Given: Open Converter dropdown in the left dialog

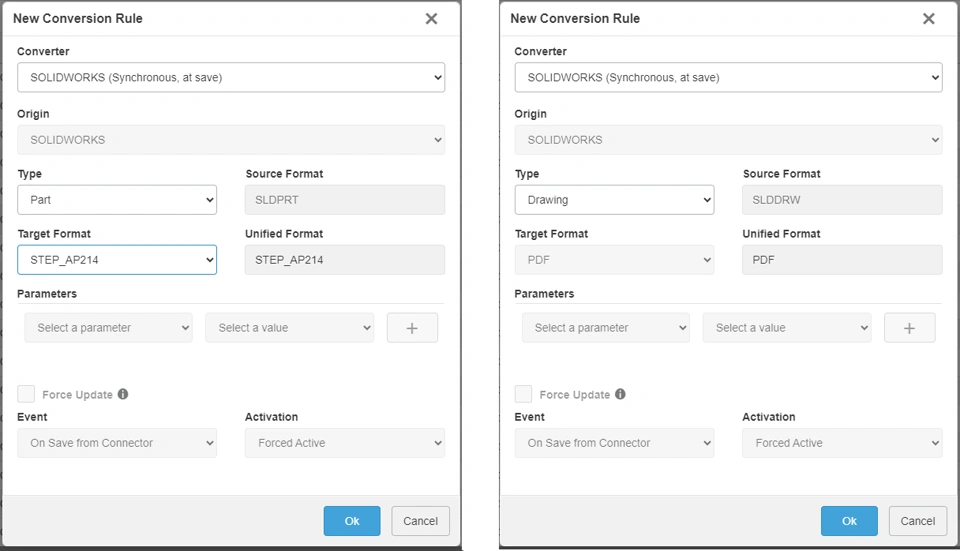Looking at the screenshot, I should (x=231, y=77).
